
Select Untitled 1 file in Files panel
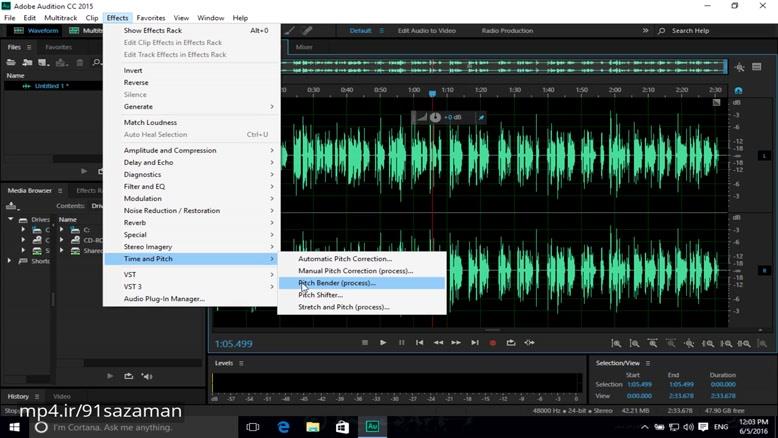point(53,86)
